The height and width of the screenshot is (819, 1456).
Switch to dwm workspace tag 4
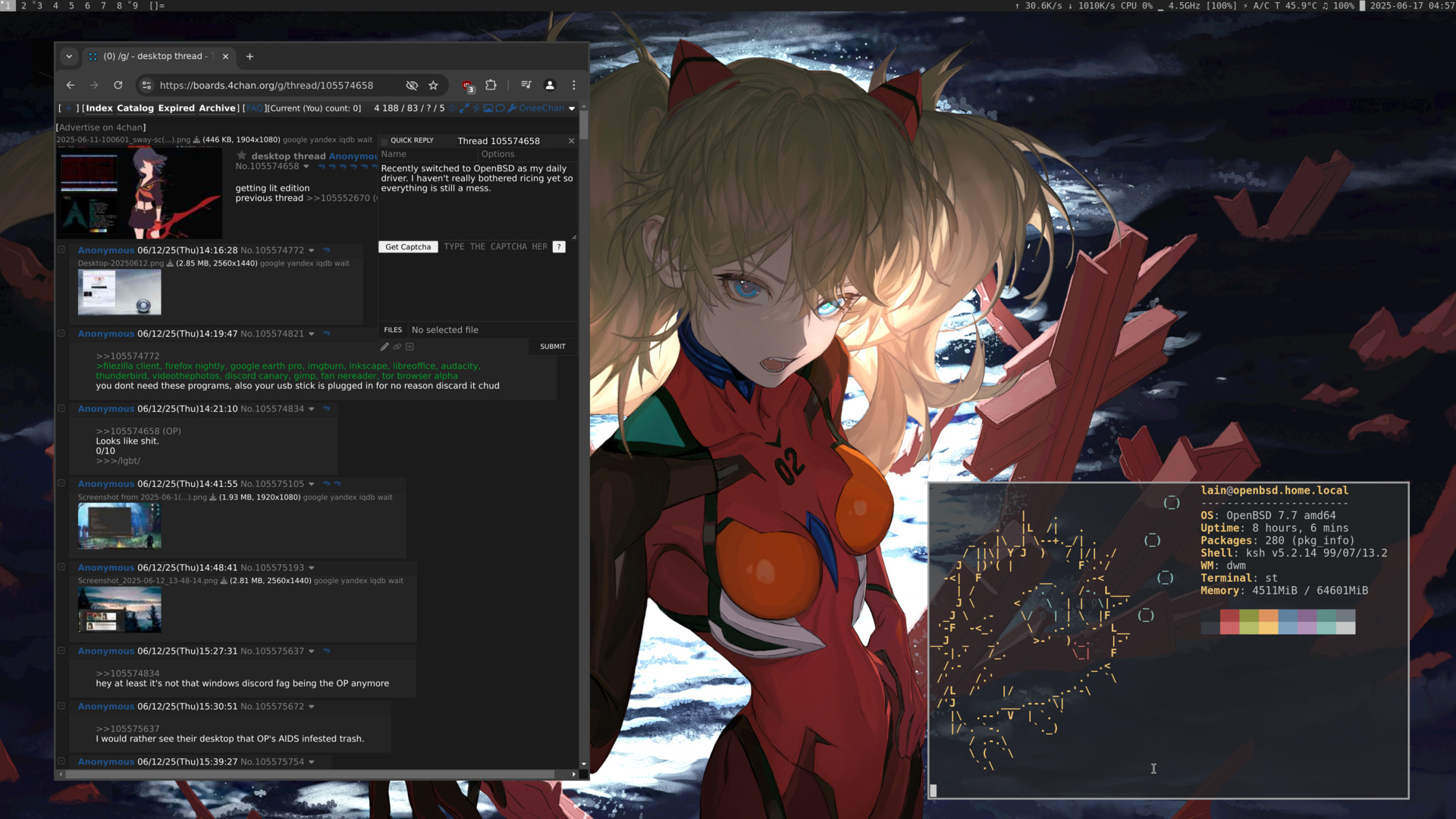[x=55, y=5]
